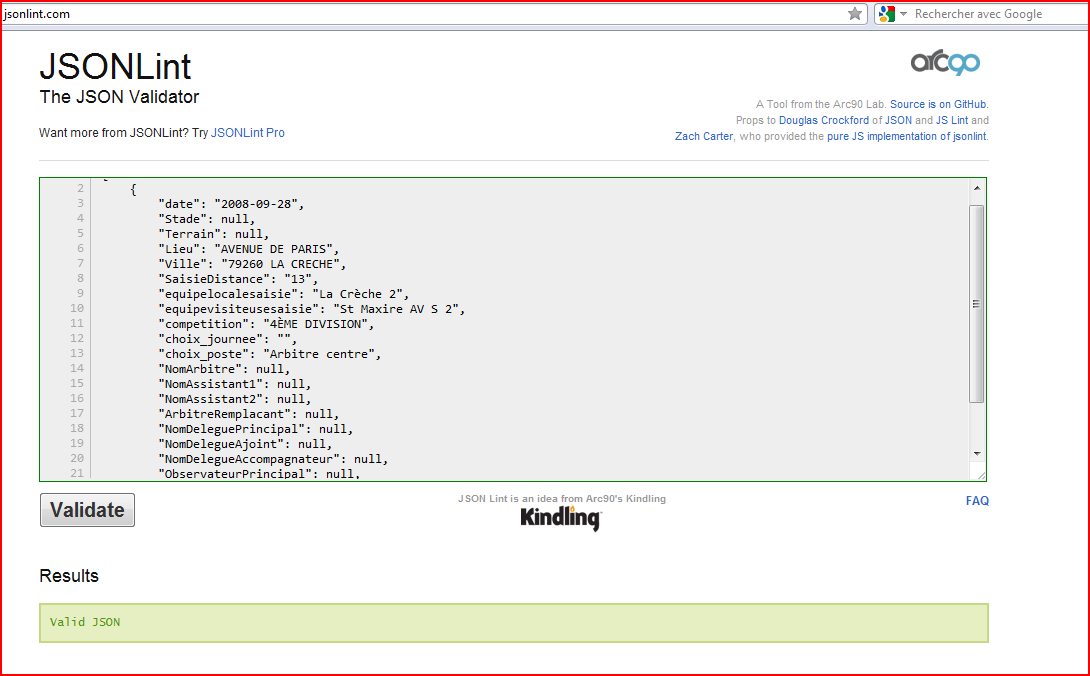
Task: Click the Arc90 logo
Action: click(945, 63)
